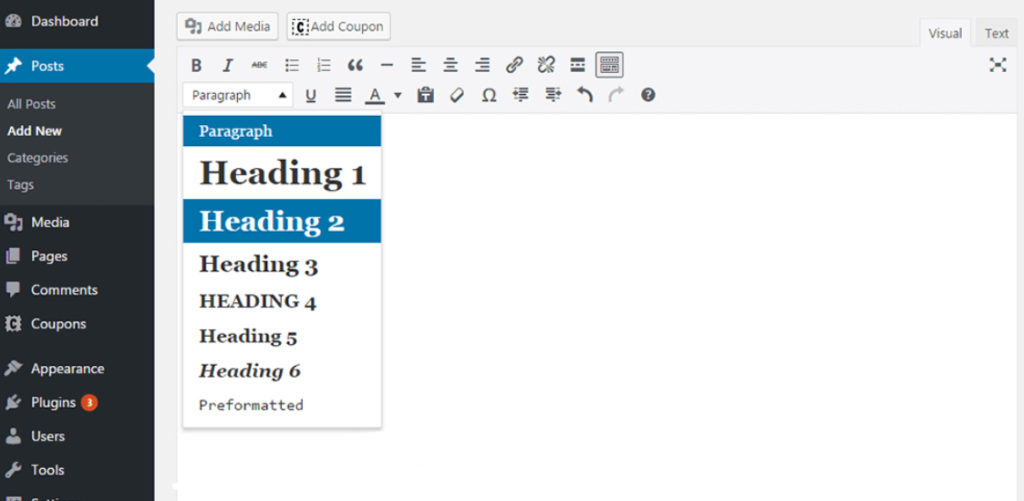Collapse the Paragraph format dropdown

(238, 95)
